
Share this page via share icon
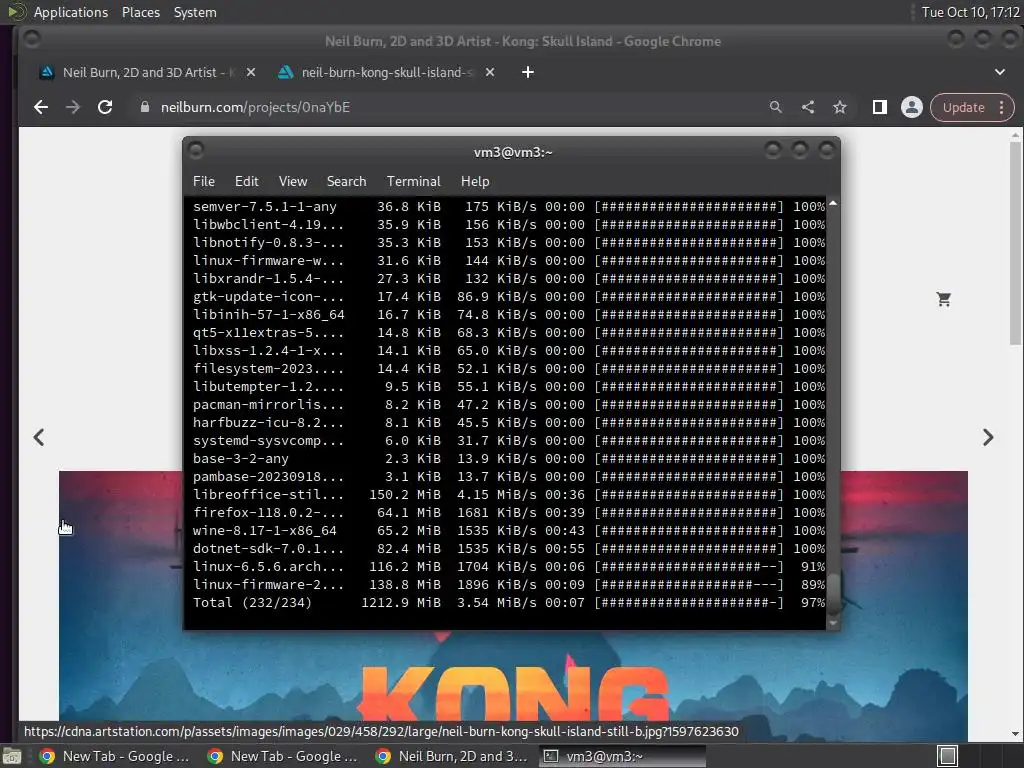pos(808,107)
